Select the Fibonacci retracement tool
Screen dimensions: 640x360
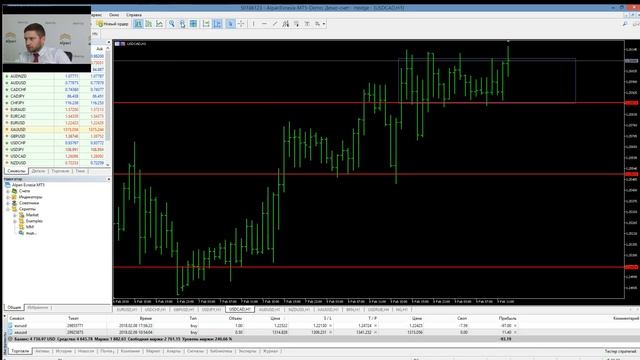click(x=296, y=24)
